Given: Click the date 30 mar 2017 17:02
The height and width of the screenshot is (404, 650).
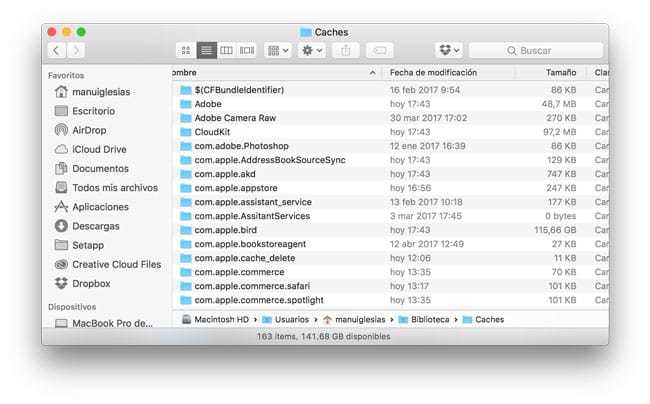Looking at the screenshot, I should (428, 118).
